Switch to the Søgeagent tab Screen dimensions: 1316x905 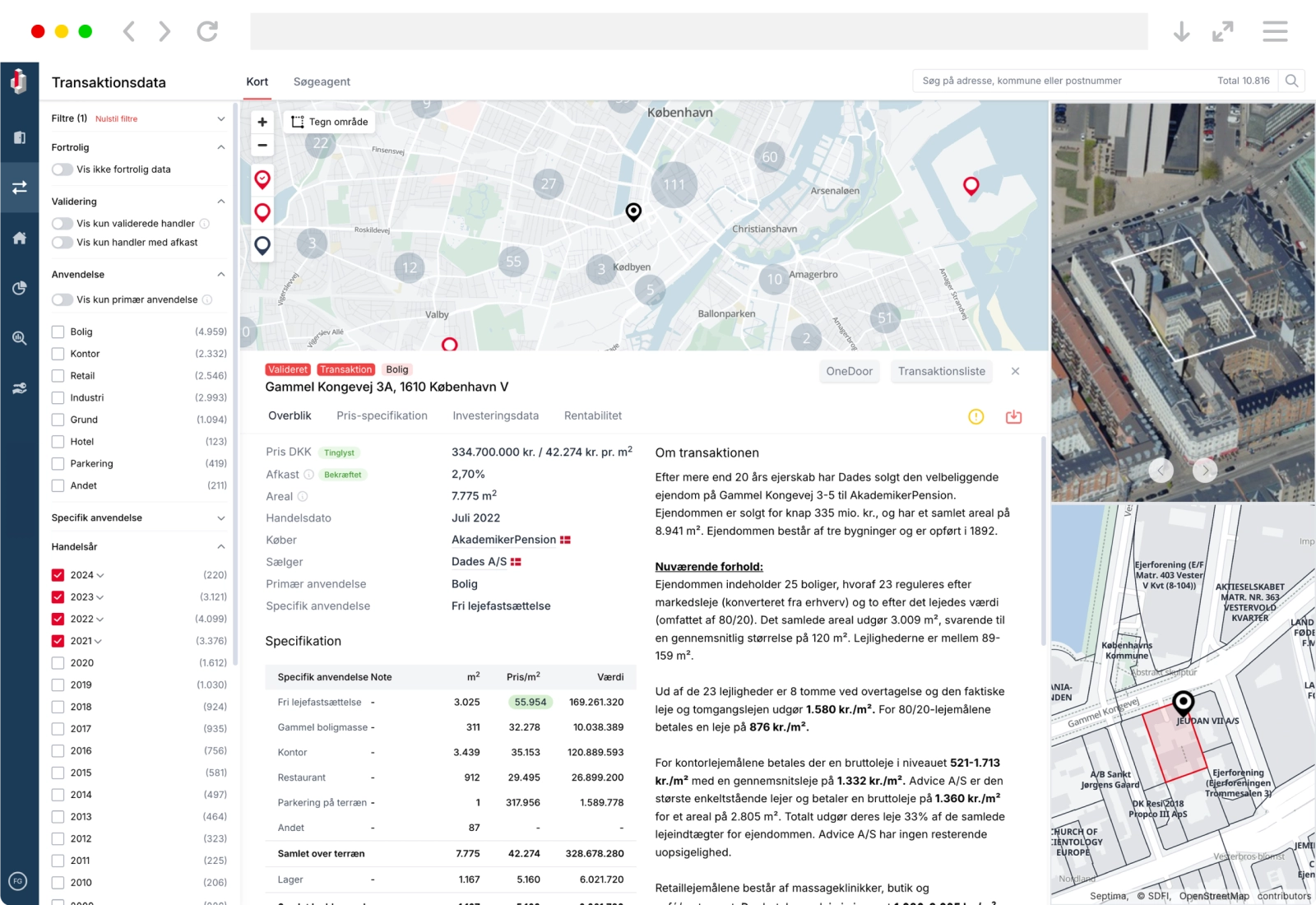coord(321,81)
